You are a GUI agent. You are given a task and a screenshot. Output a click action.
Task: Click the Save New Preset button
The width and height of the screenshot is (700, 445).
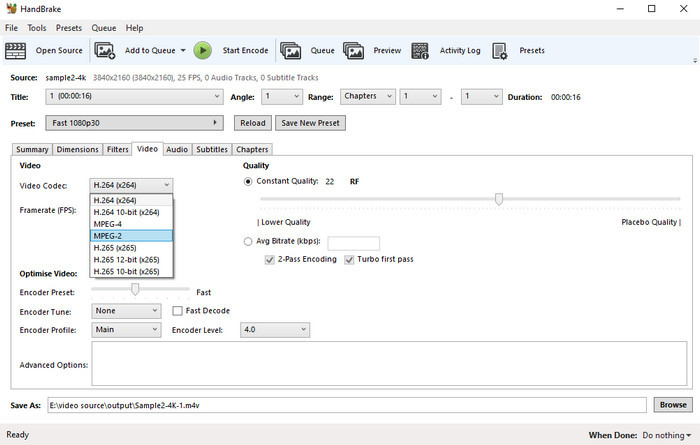(x=310, y=123)
